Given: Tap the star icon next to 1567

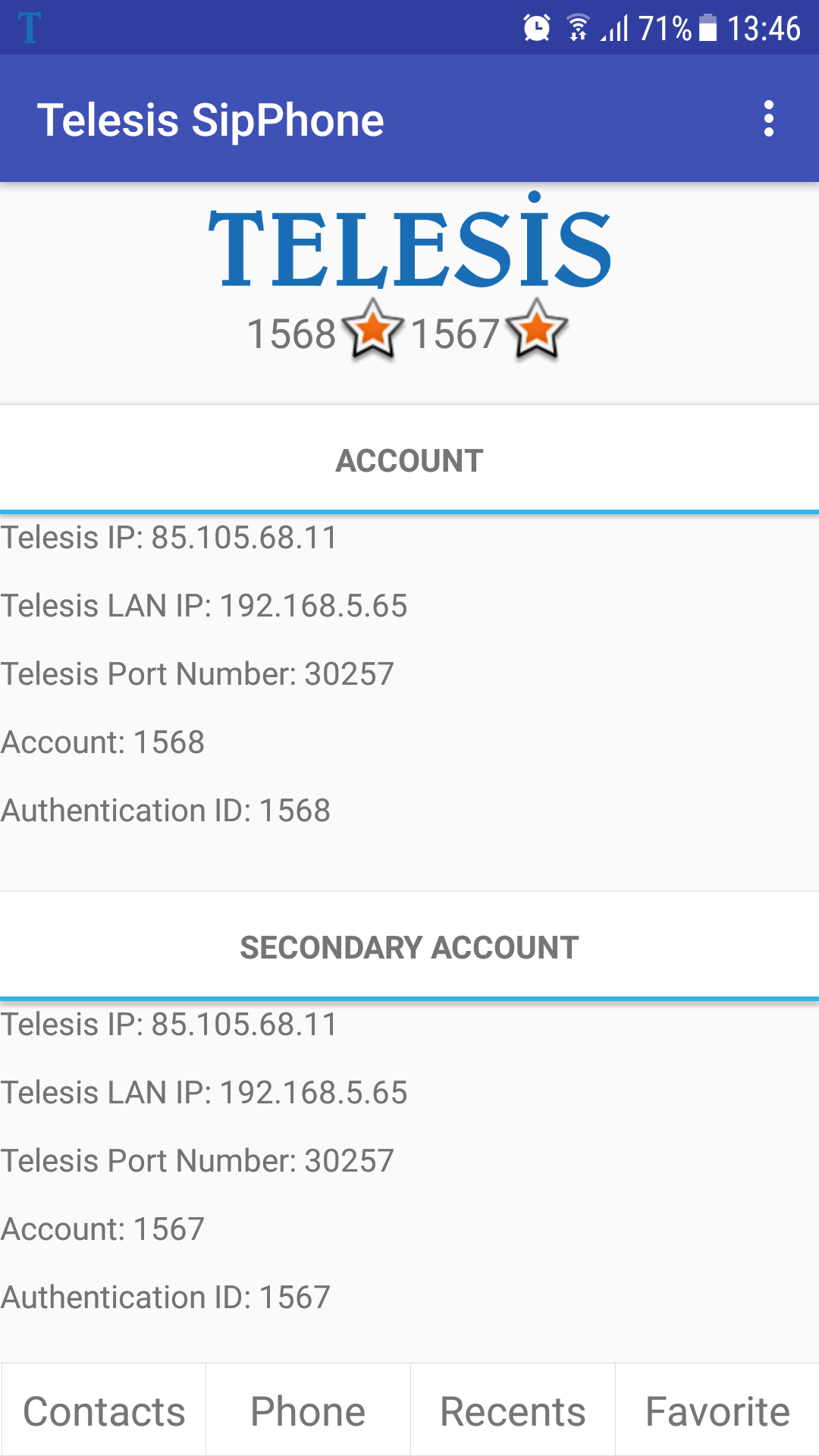Looking at the screenshot, I should (537, 330).
